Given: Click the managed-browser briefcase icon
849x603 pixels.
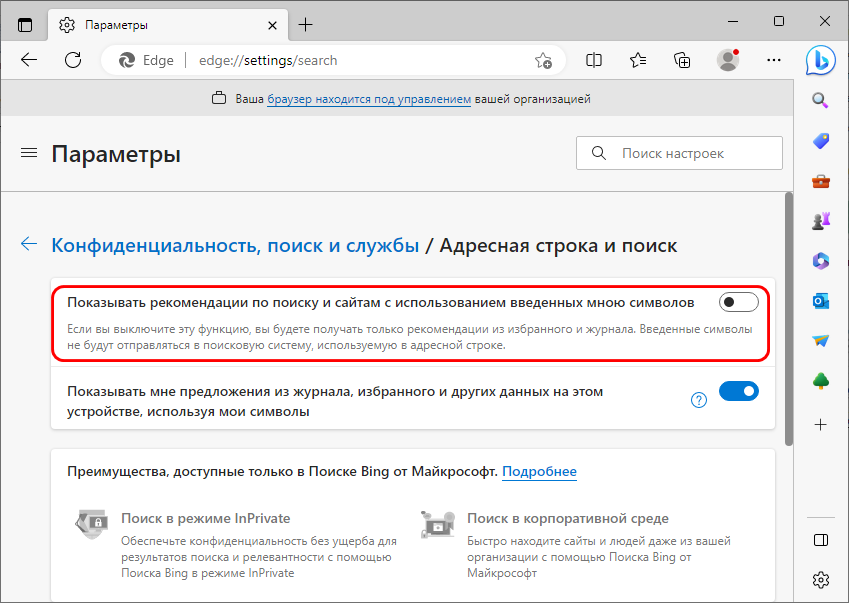Looking at the screenshot, I should [x=219, y=99].
